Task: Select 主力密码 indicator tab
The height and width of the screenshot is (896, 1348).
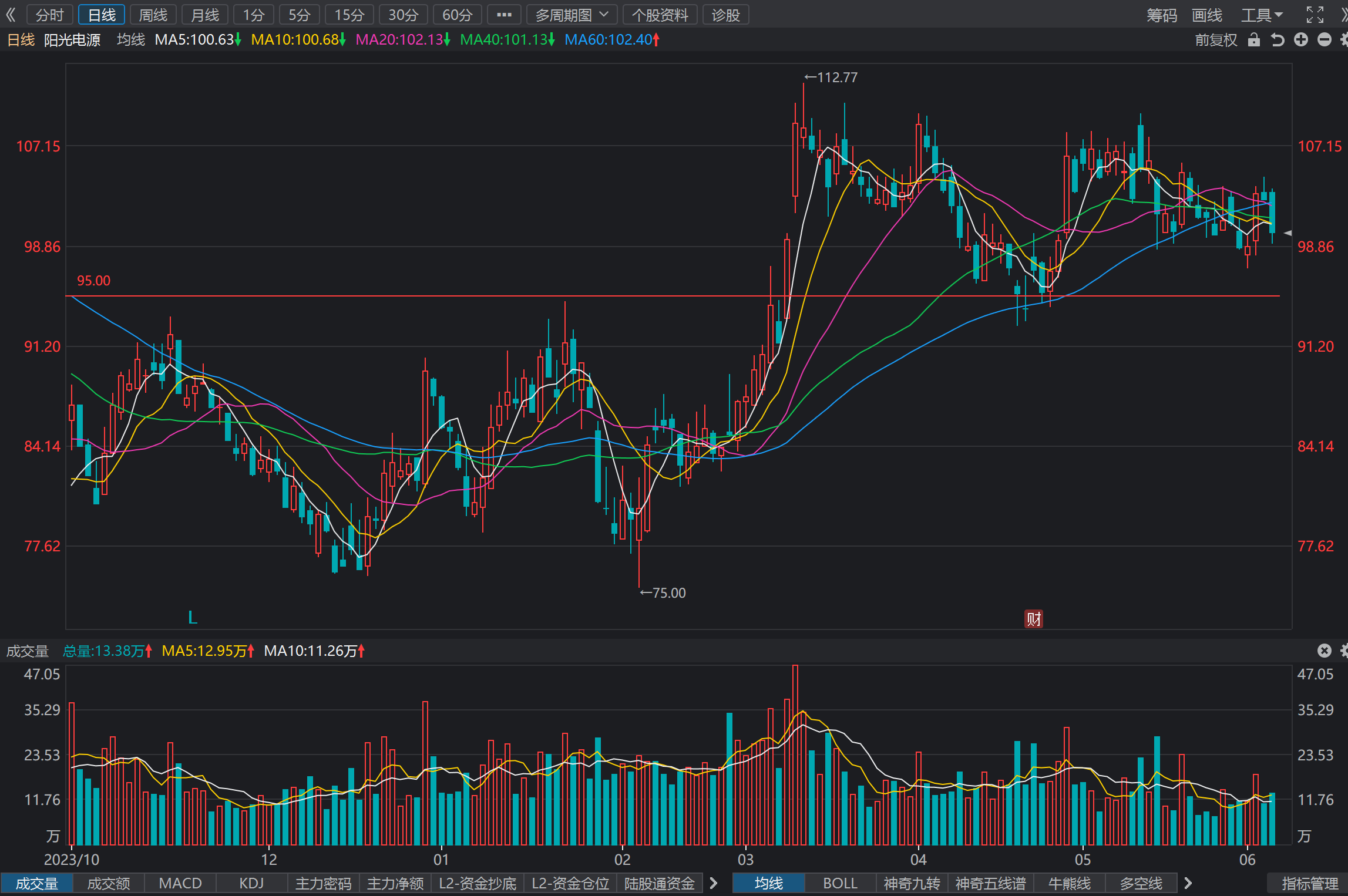Action: (324, 884)
